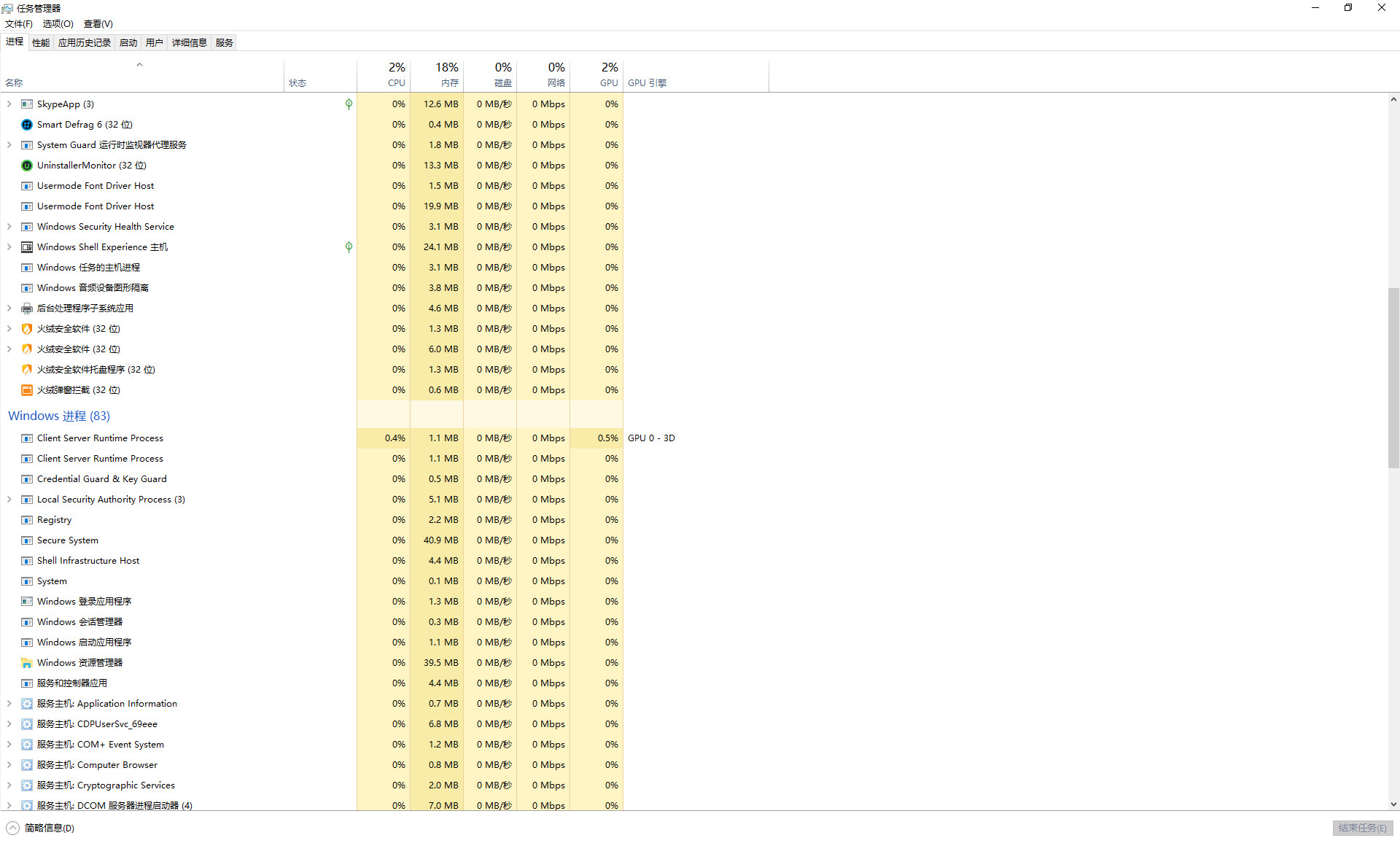Click the SkypeApp green leaf status icon
Screen dimensions: 1400x846
349,104
